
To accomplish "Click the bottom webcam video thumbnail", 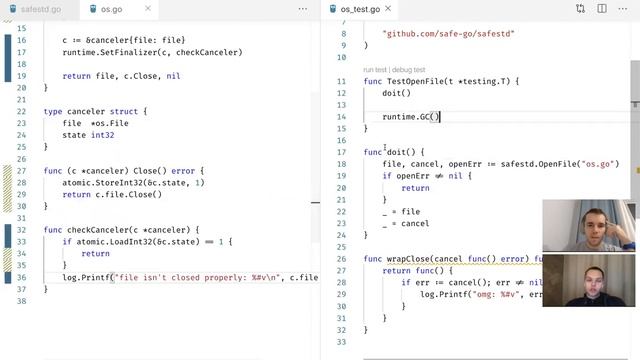I will point(589,280).
